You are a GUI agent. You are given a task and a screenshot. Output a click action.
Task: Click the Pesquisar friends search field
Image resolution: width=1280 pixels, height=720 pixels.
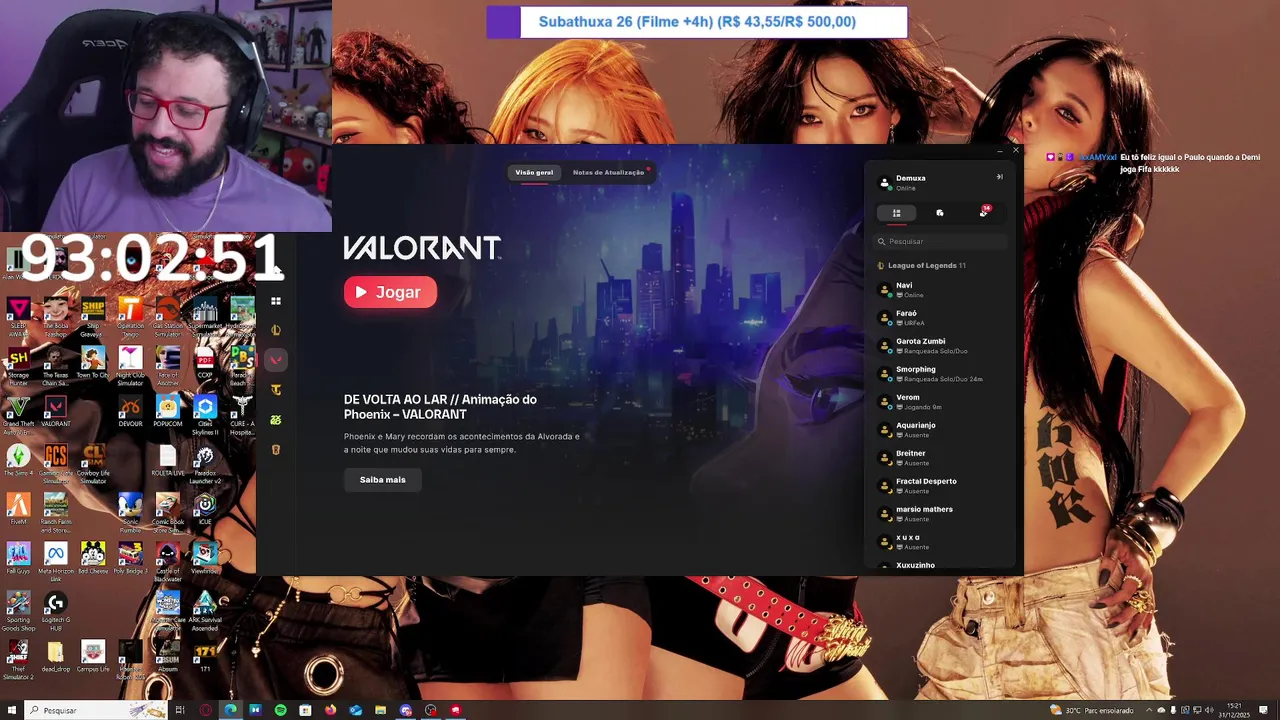[940, 241]
